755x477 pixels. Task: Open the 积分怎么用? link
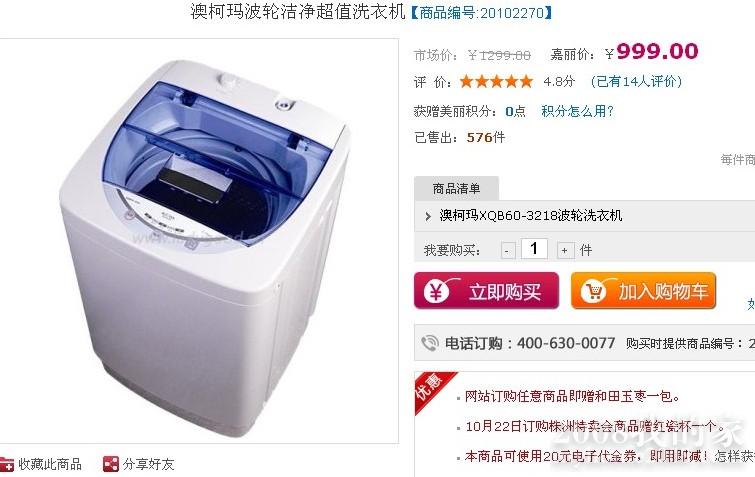[577, 111]
